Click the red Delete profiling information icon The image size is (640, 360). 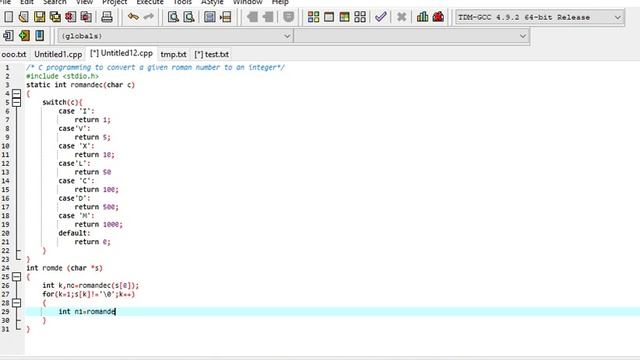pos(438,17)
